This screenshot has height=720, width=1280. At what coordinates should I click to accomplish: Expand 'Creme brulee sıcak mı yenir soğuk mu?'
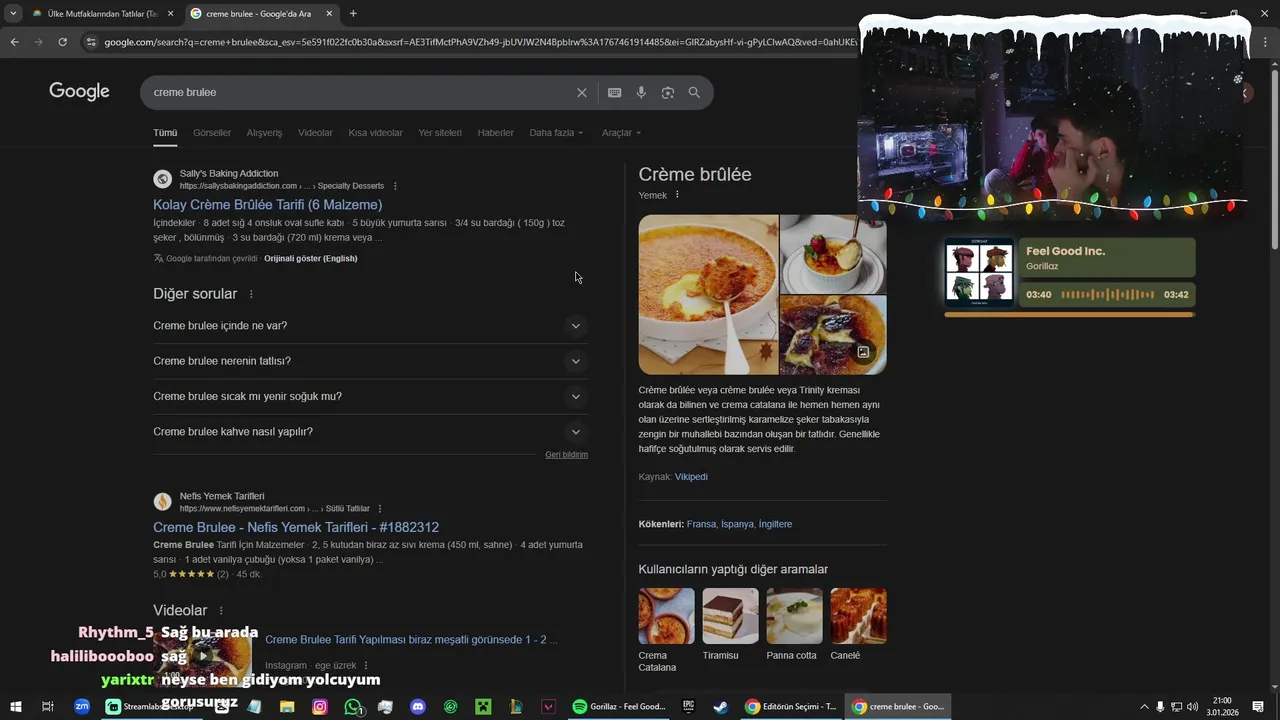pos(370,396)
